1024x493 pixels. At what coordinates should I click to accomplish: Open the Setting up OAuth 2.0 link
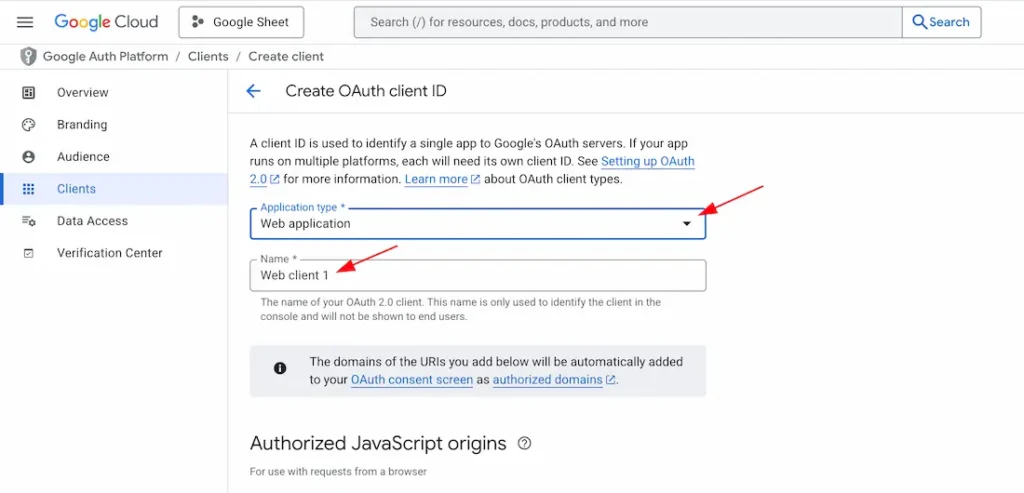(647, 161)
